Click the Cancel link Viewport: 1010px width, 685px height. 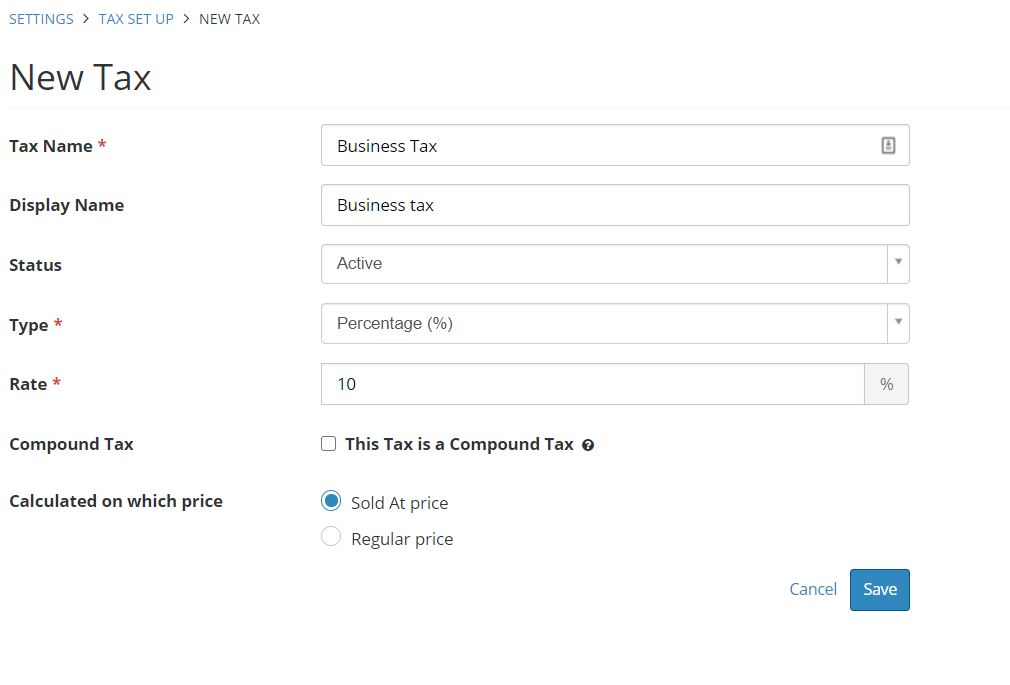point(813,589)
